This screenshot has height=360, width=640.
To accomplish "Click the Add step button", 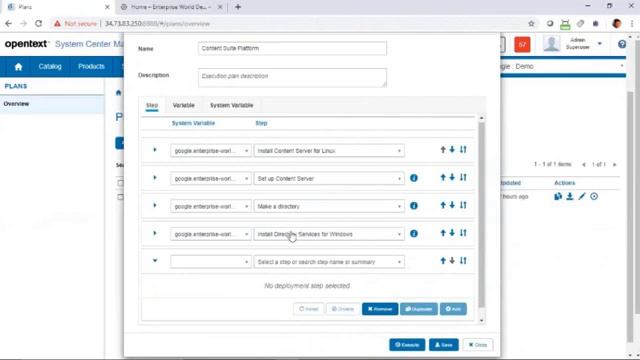I will (x=453, y=309).
